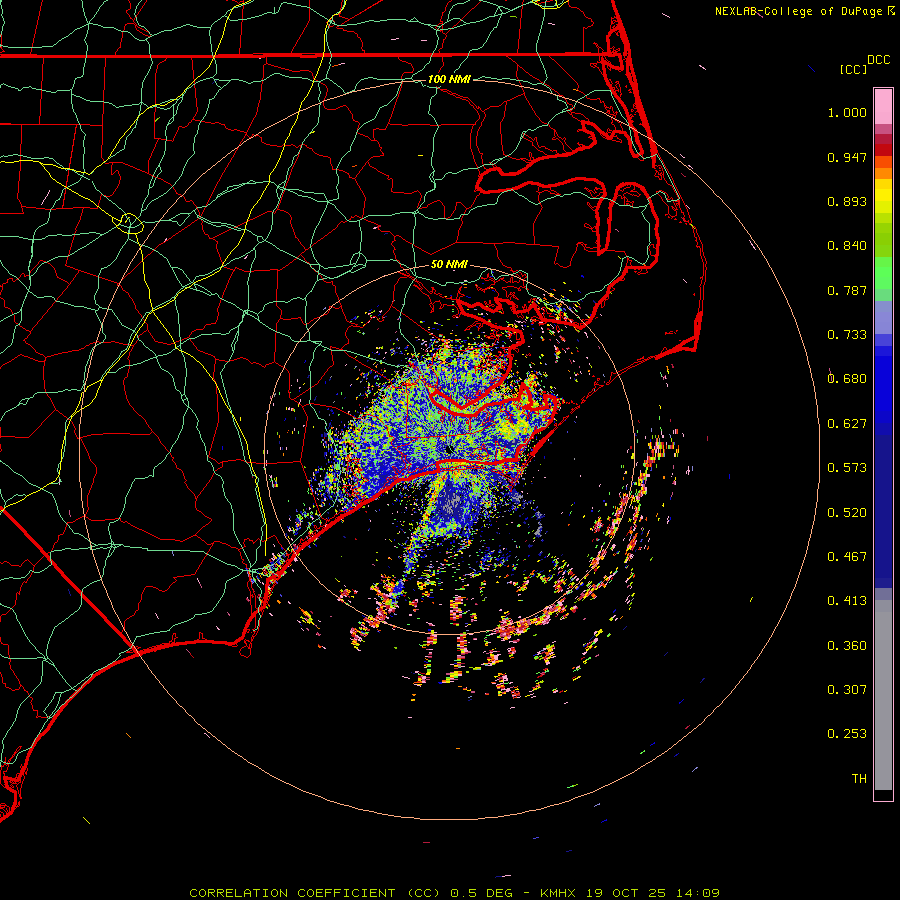Click the 0.627 color scale label
The image size is (900, 900).
[847, 424]
